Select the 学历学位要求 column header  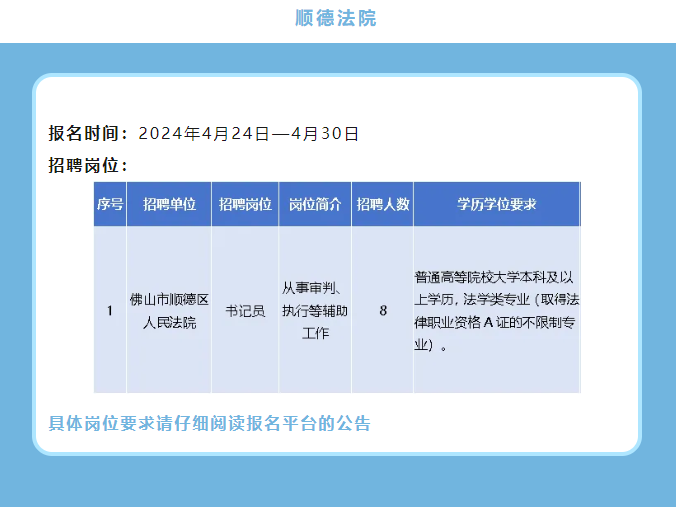496,204
